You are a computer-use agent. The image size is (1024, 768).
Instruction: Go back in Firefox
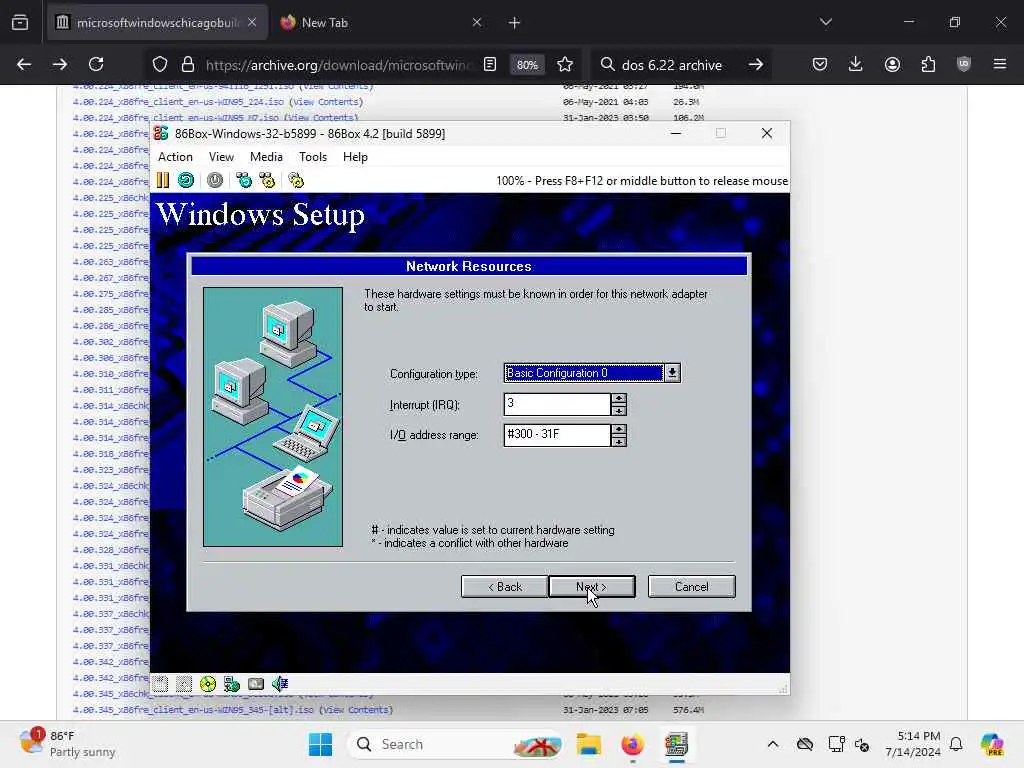coord(24,65)
